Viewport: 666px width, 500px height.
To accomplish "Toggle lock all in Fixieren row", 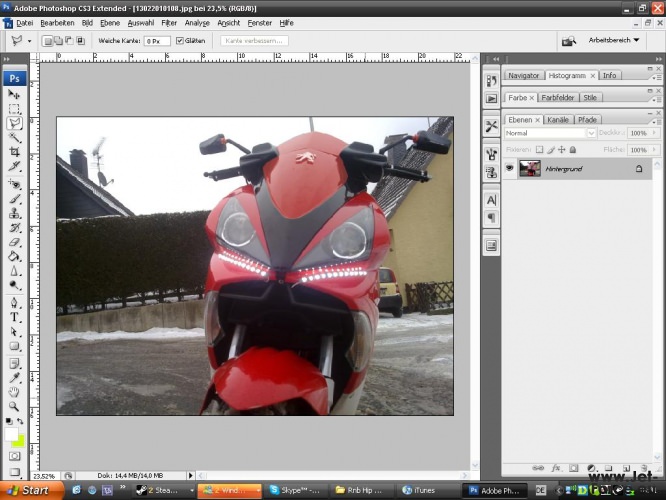I will [x=573, y=150].
